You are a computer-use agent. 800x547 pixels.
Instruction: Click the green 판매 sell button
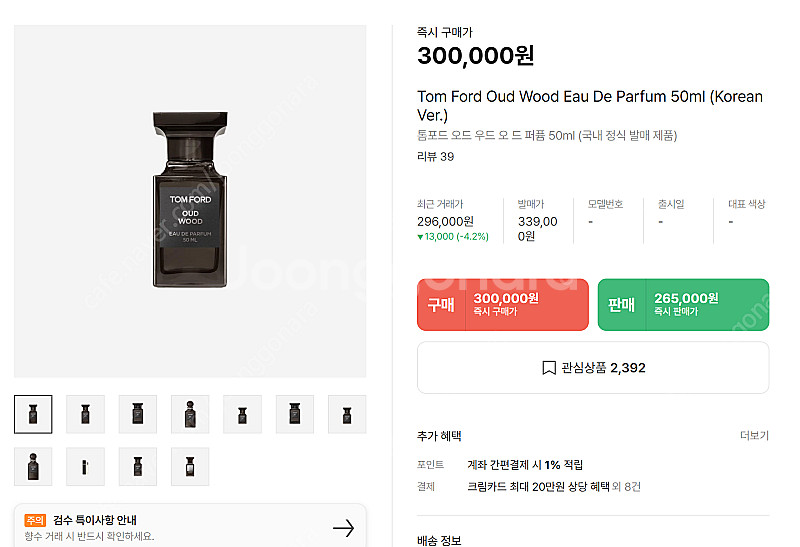[x=683, y=304]
